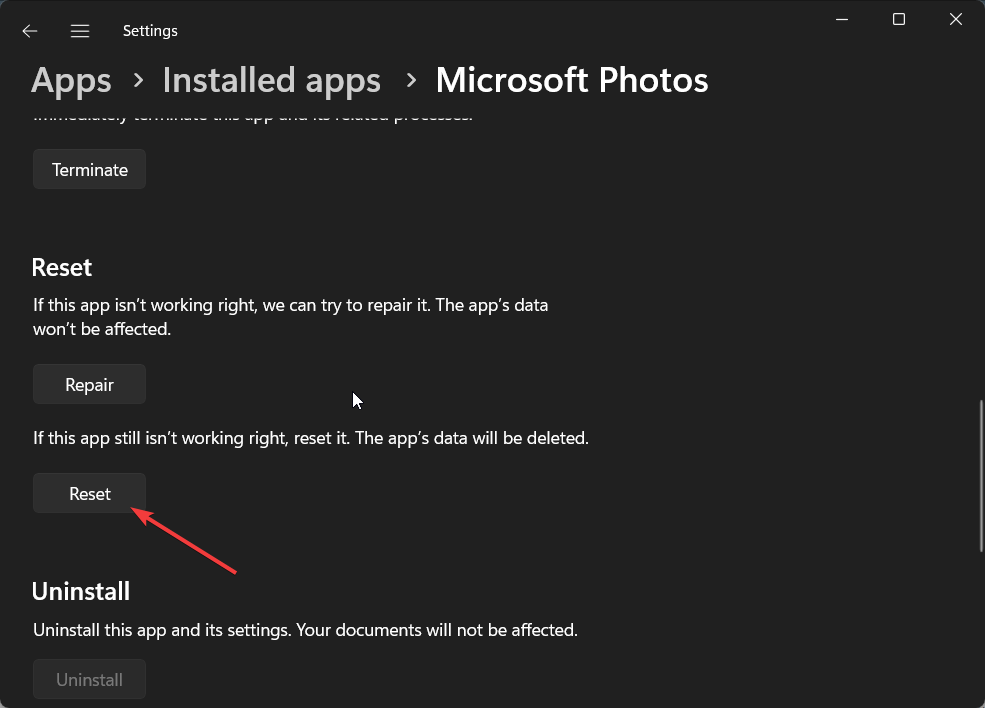This screenshot has width=985, height=708.
Task: Terminate the Microsoft Photos app
Action: 89,170
